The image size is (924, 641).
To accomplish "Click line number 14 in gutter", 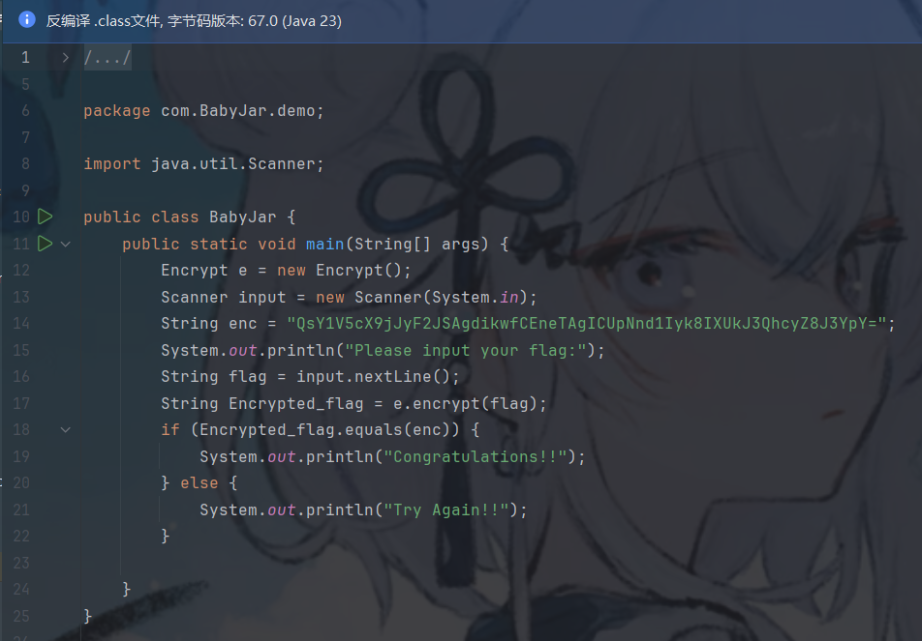I will [x=21, y=323].
